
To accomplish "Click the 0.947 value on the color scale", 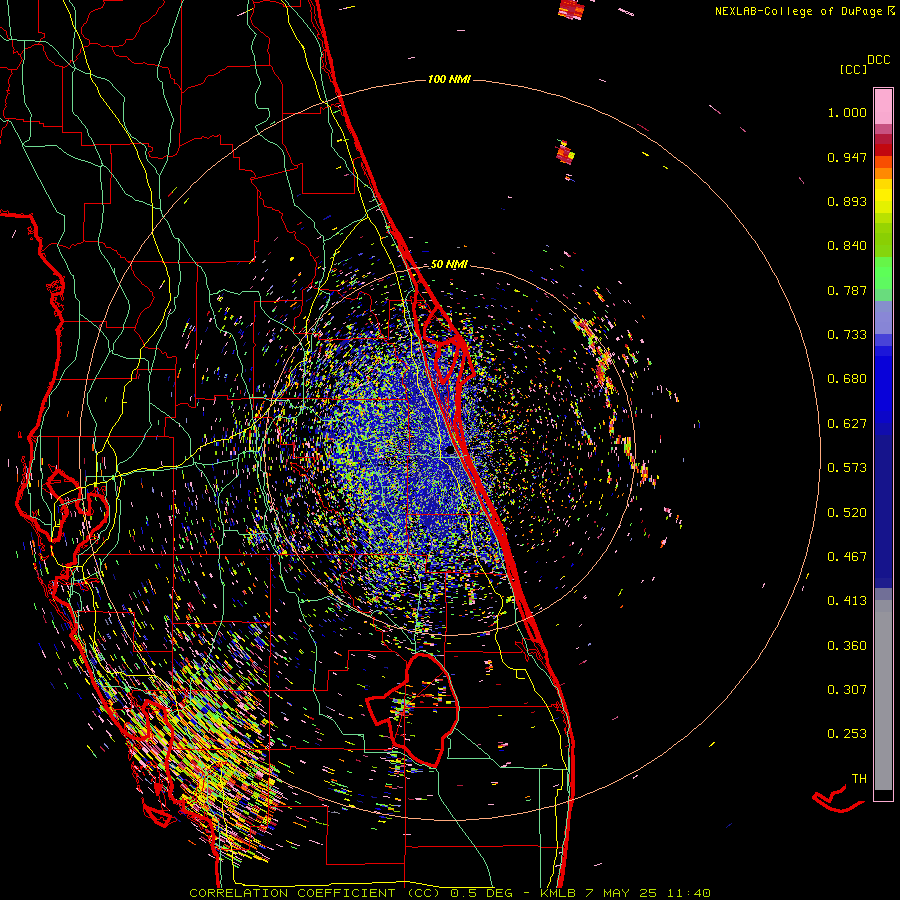I will coord(847,157).
